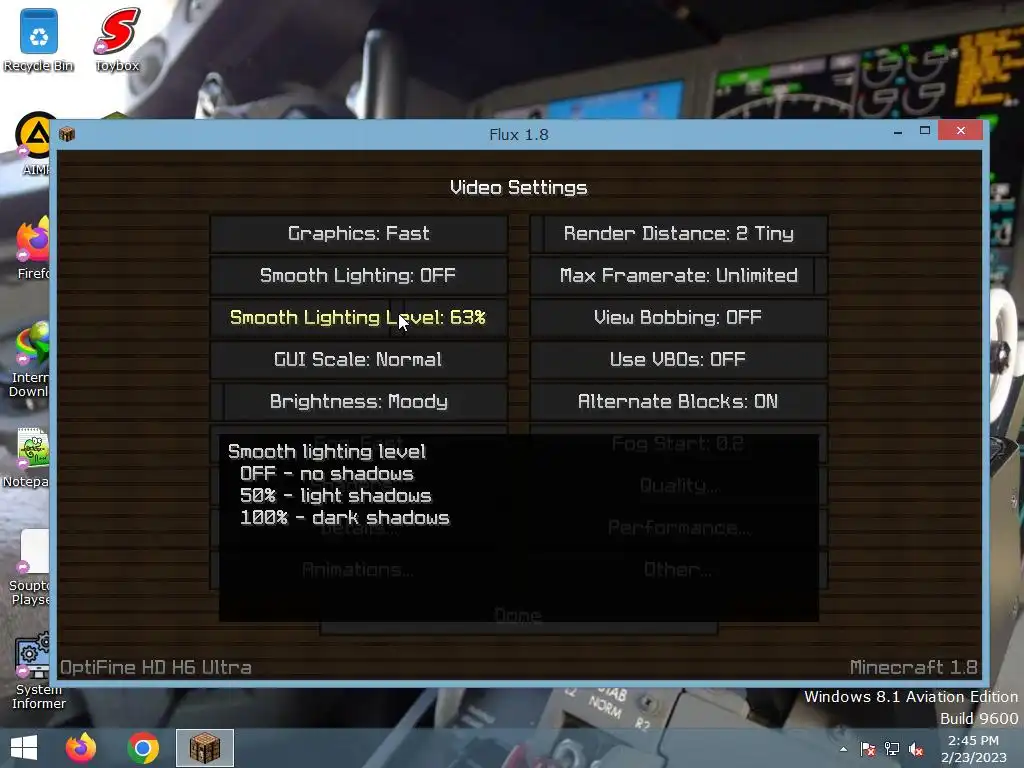Open the network tray icon
This screenshot has height=768, width=1024.
[x=891, y=749]
